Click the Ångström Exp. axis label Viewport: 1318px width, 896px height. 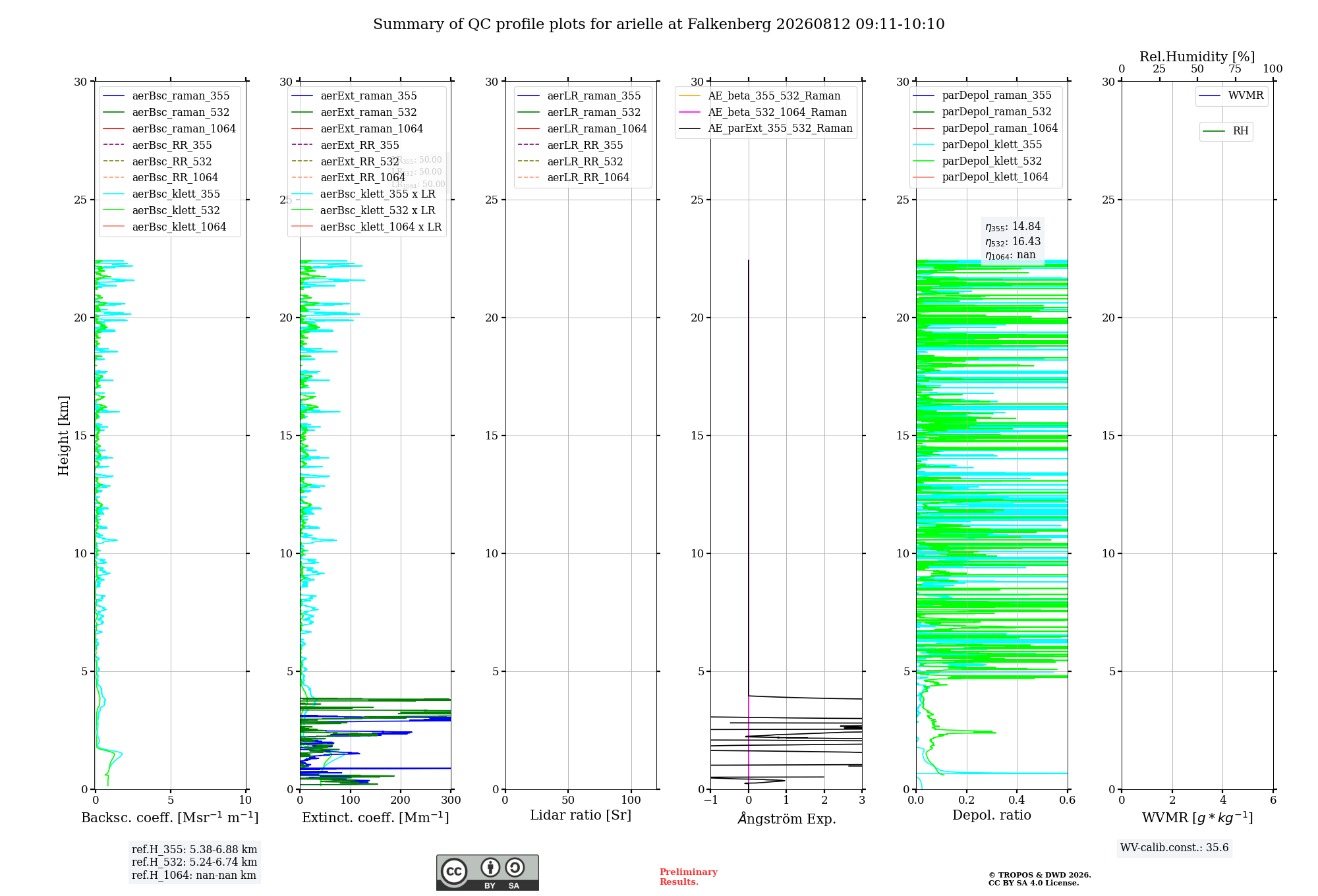787,818
